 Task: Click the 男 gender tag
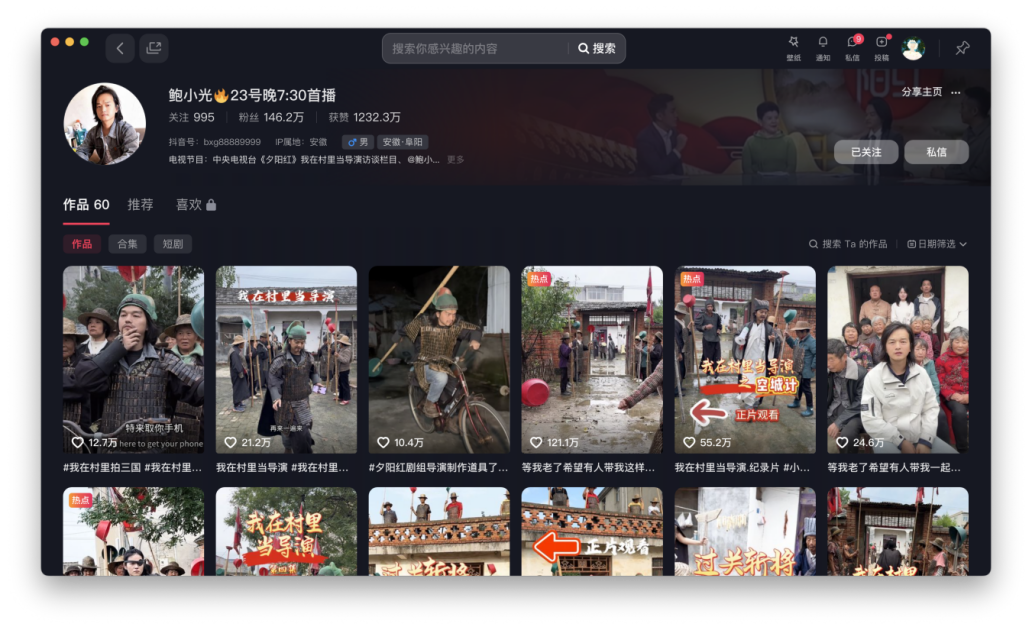click(x=358, y=142)
